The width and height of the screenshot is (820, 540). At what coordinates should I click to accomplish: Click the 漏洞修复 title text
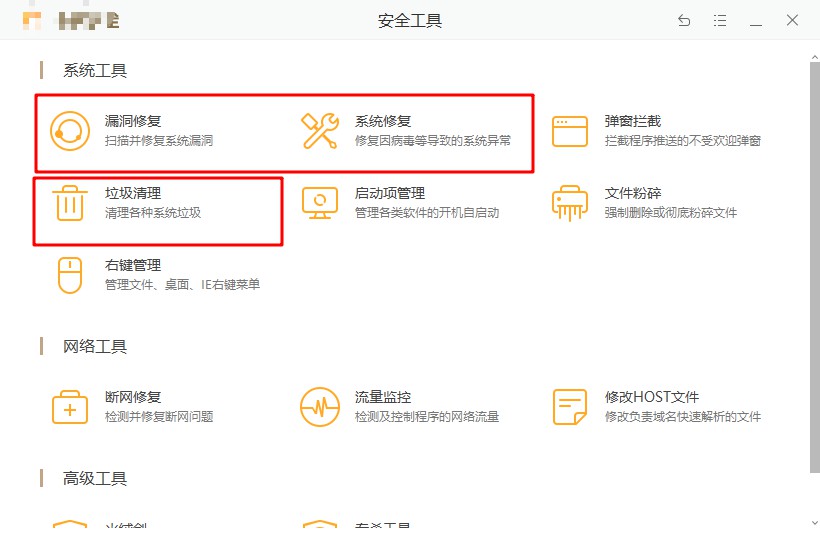click(133, 122)
